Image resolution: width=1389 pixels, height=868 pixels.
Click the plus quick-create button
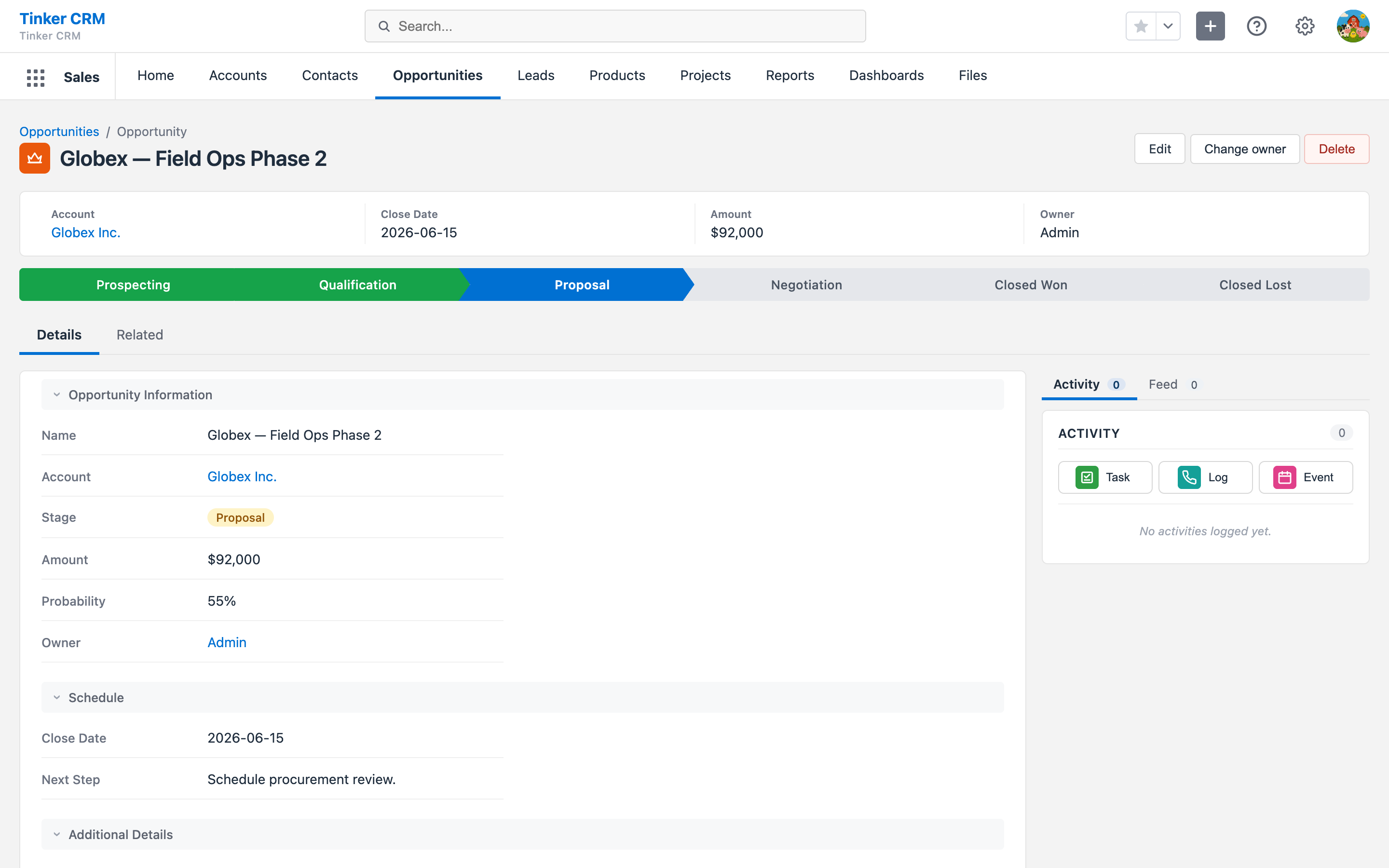tap(1210, 26)
